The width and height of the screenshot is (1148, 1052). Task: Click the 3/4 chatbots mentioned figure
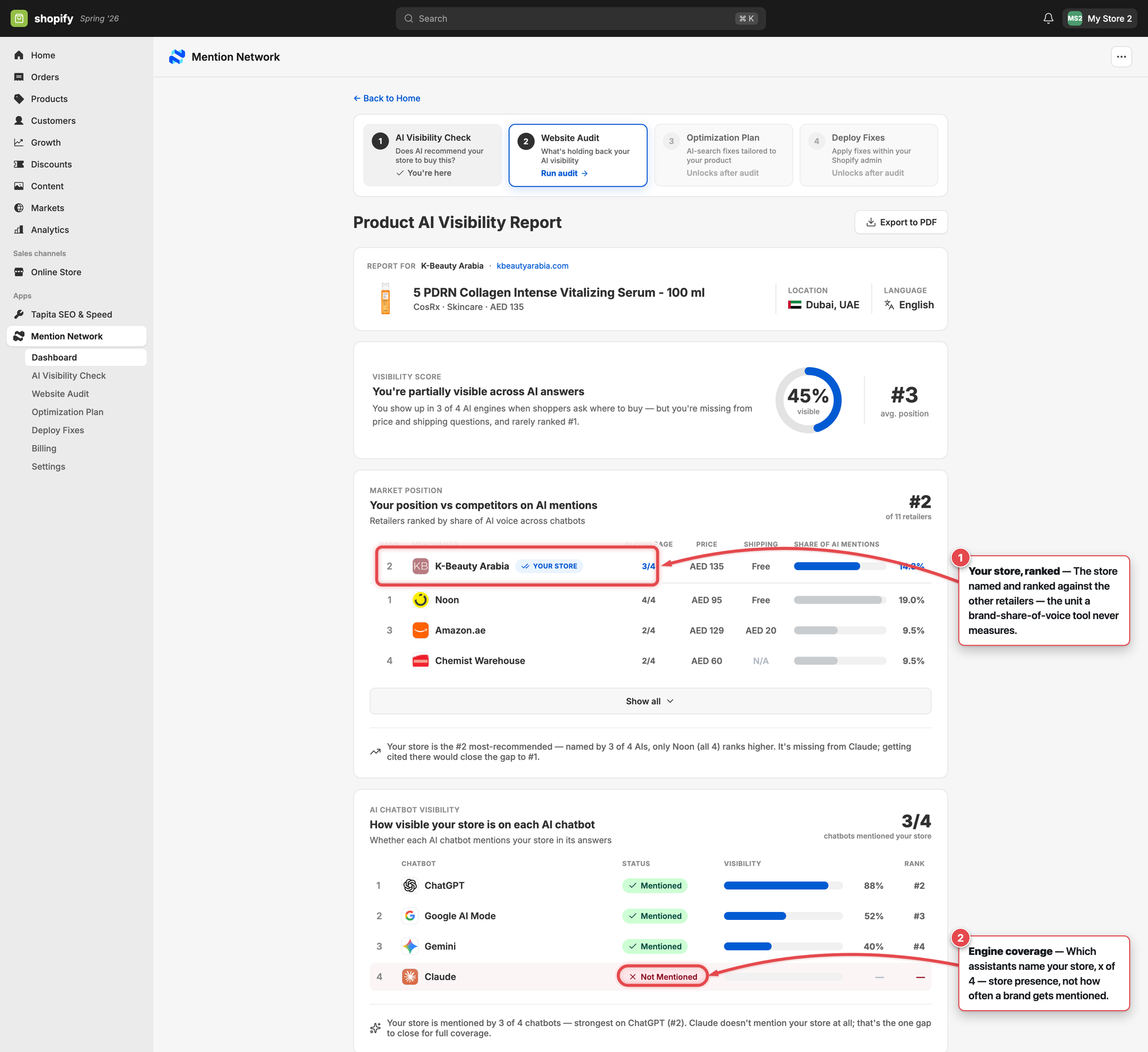point(916,821)
